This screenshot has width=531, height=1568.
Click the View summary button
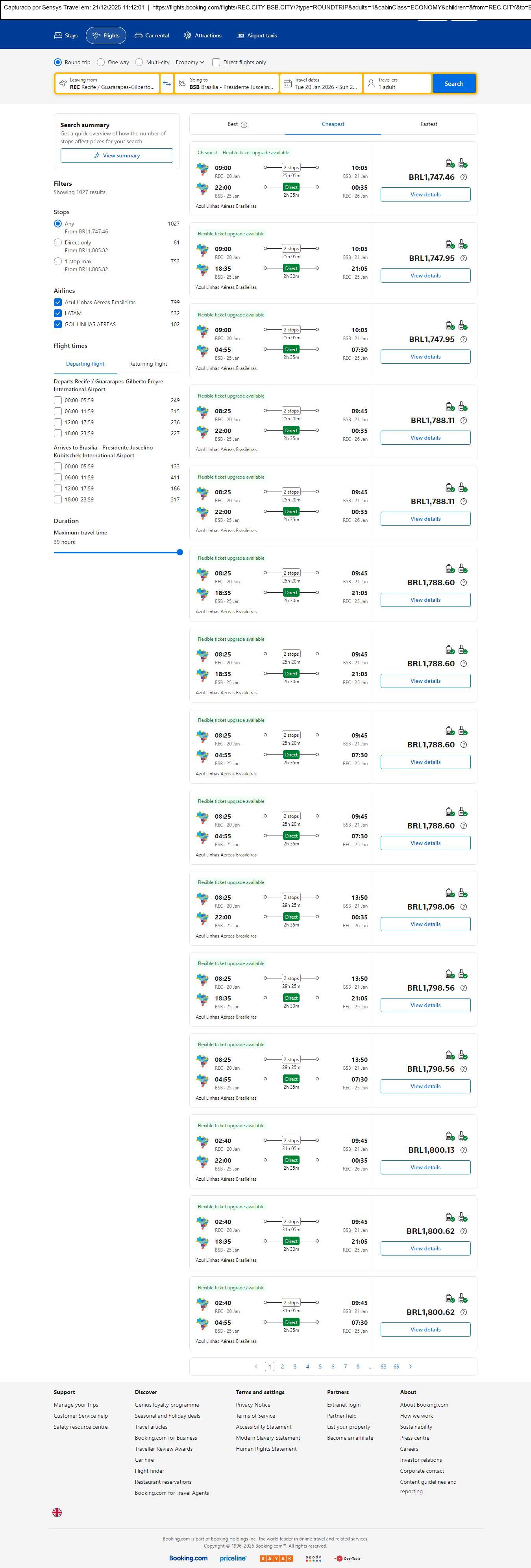tap(116, 156)
